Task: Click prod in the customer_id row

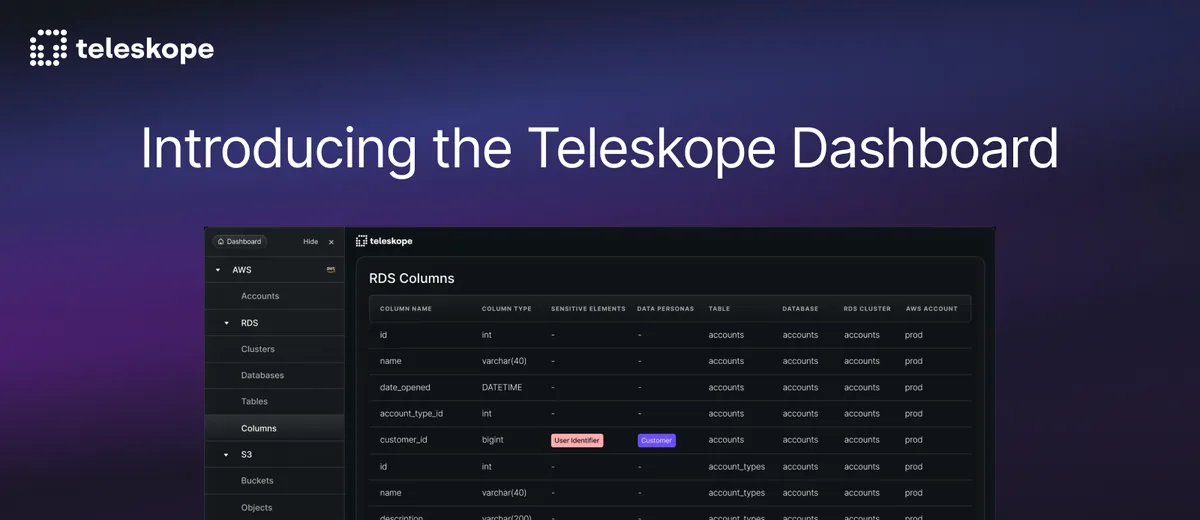Action: coord(914,440)
